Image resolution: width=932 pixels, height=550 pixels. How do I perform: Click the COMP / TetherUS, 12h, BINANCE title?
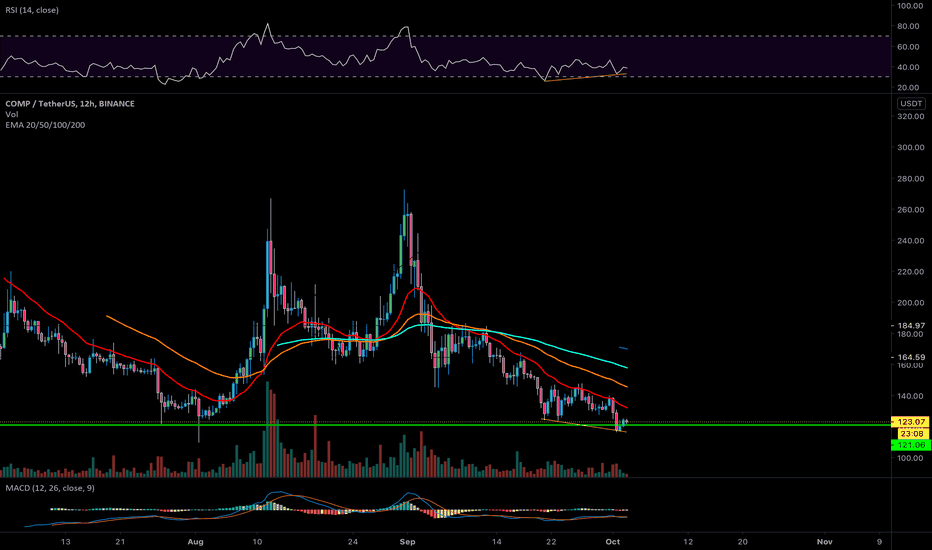tap(70, 103)
